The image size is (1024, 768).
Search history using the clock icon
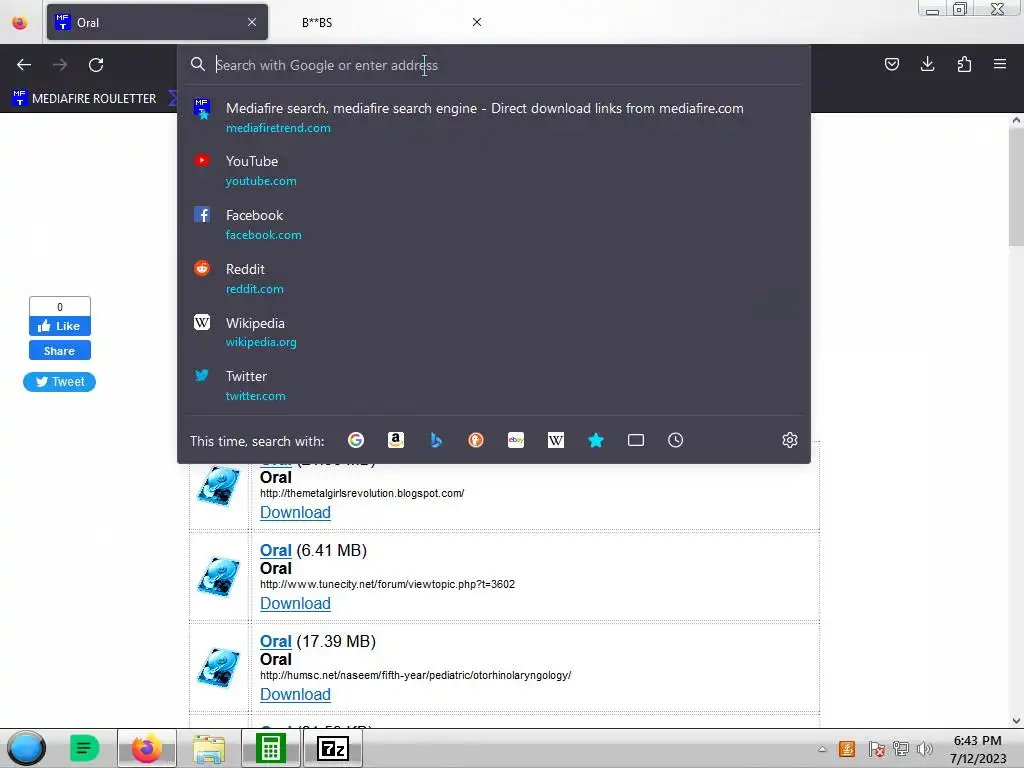tap(675, 440)
